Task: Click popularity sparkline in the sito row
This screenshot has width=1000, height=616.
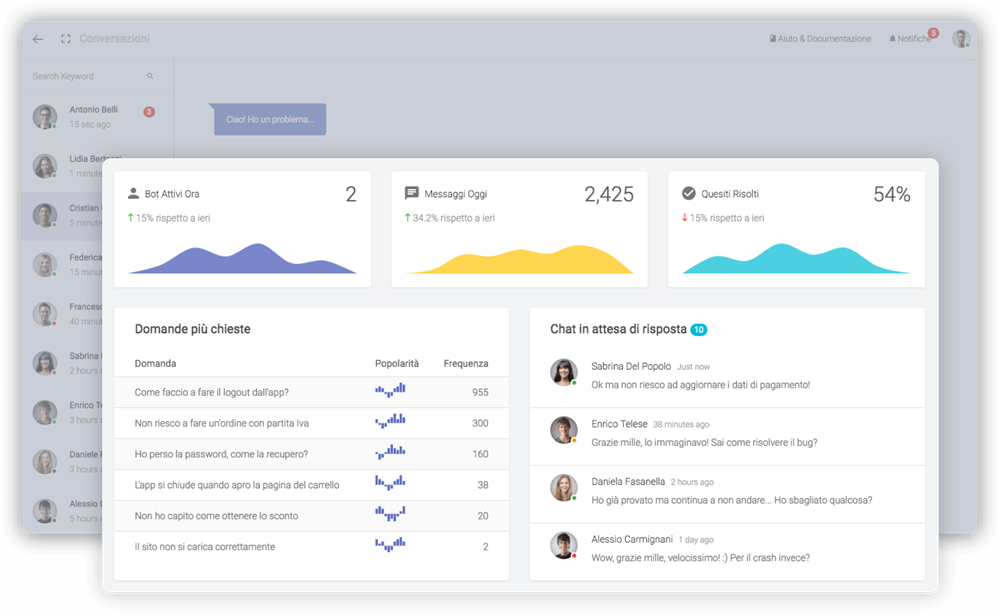Action: pos(390,545)
